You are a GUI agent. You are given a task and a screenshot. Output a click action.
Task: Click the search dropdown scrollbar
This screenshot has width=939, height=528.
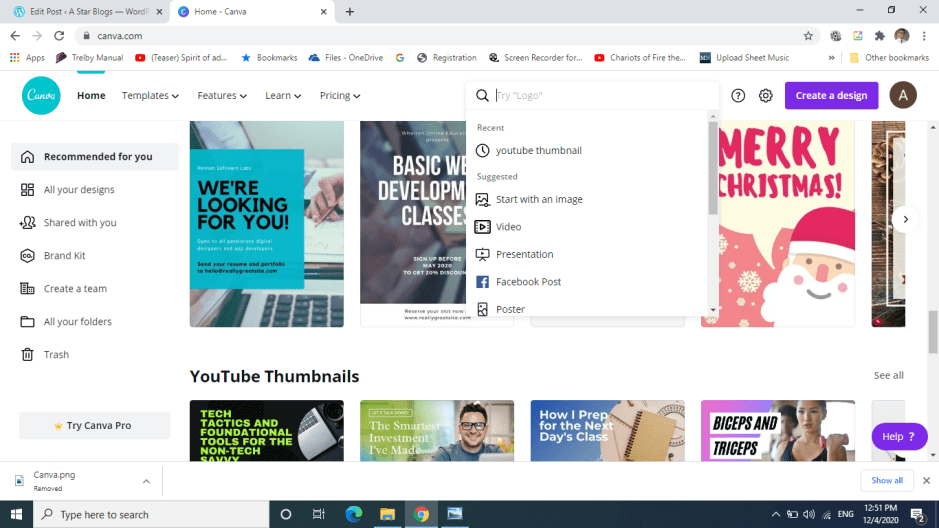pyautogui.click(x=712, y=168)
